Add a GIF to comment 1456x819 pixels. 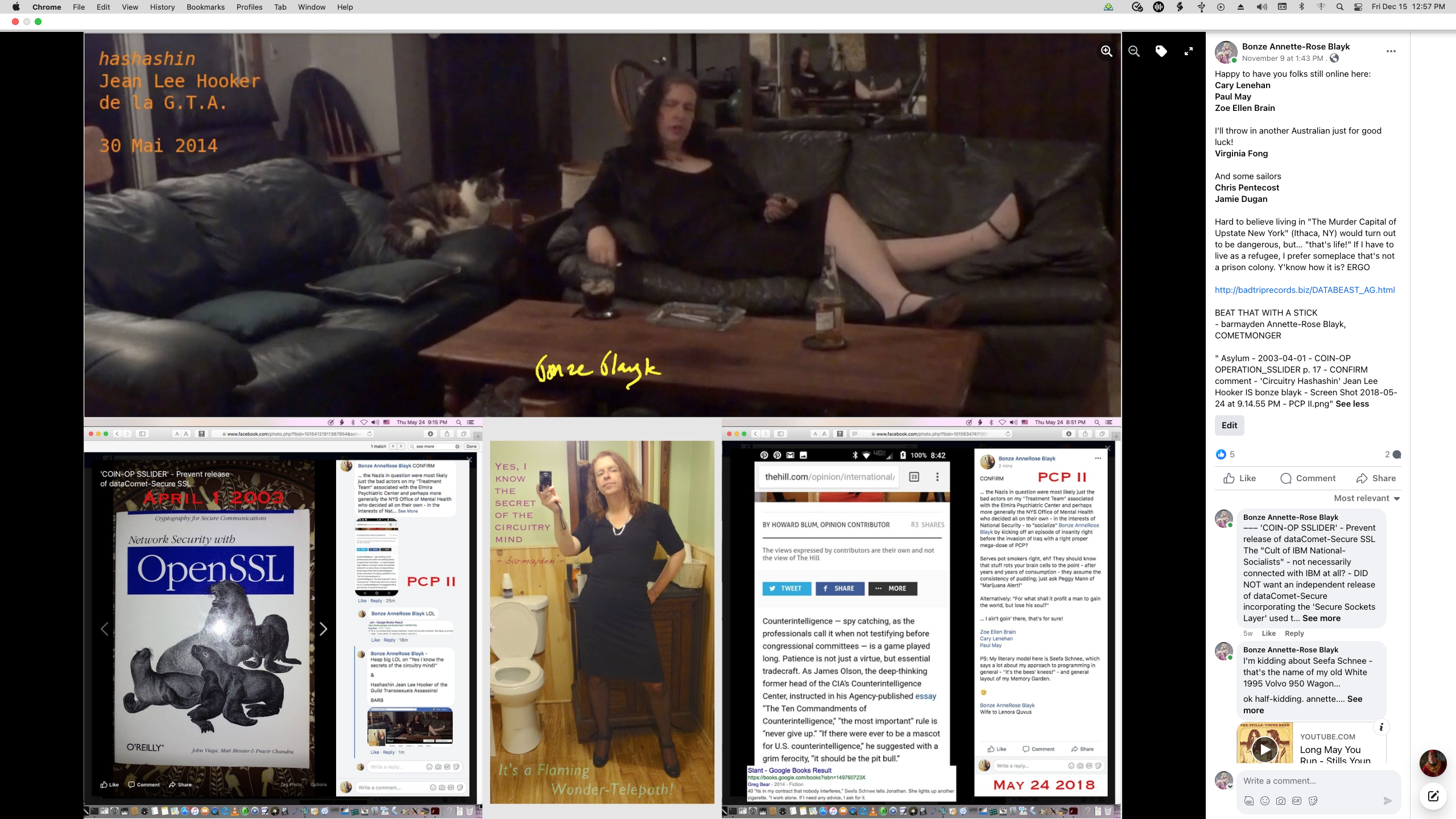tap(1297, 801)
